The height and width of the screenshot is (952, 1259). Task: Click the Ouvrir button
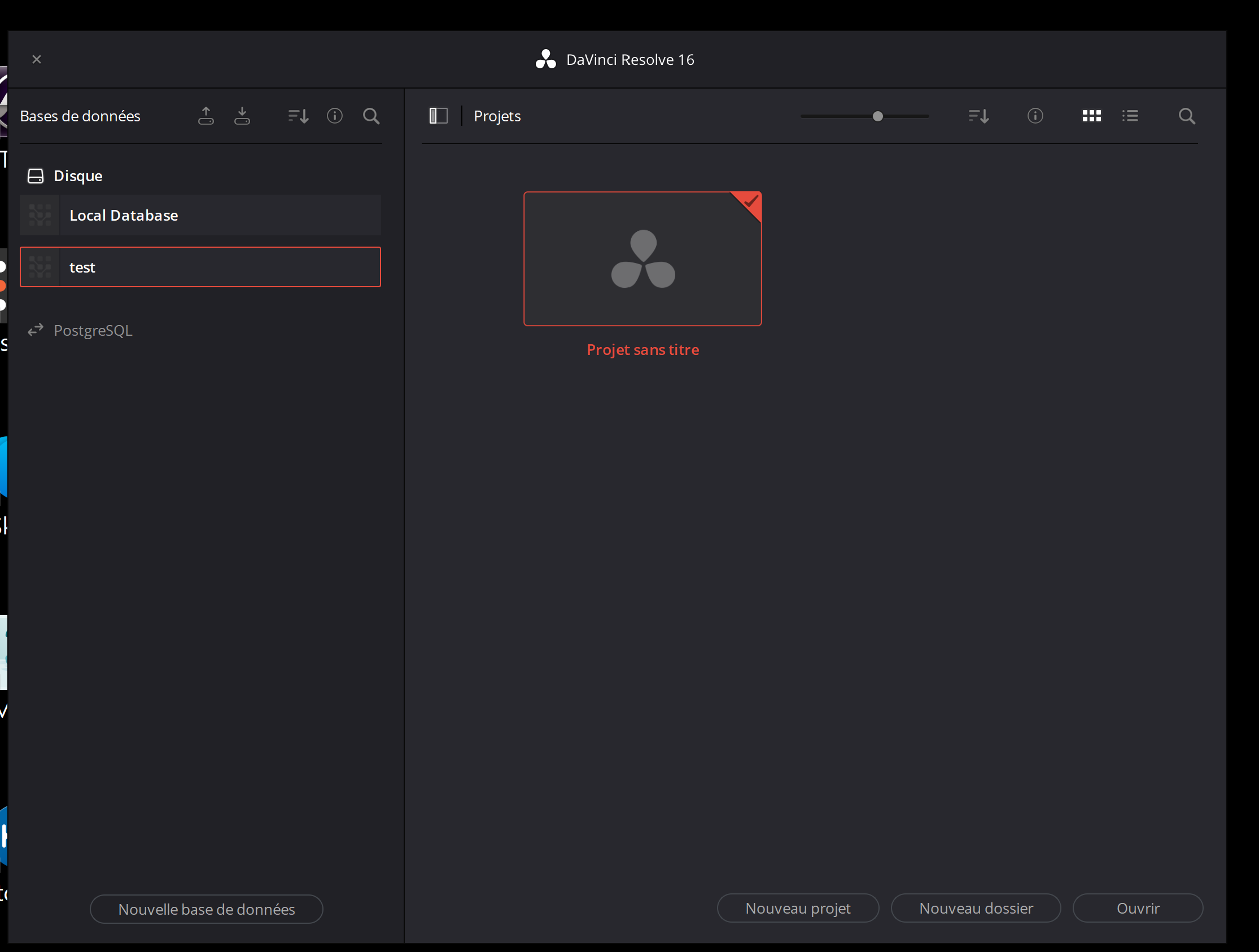1138,907
